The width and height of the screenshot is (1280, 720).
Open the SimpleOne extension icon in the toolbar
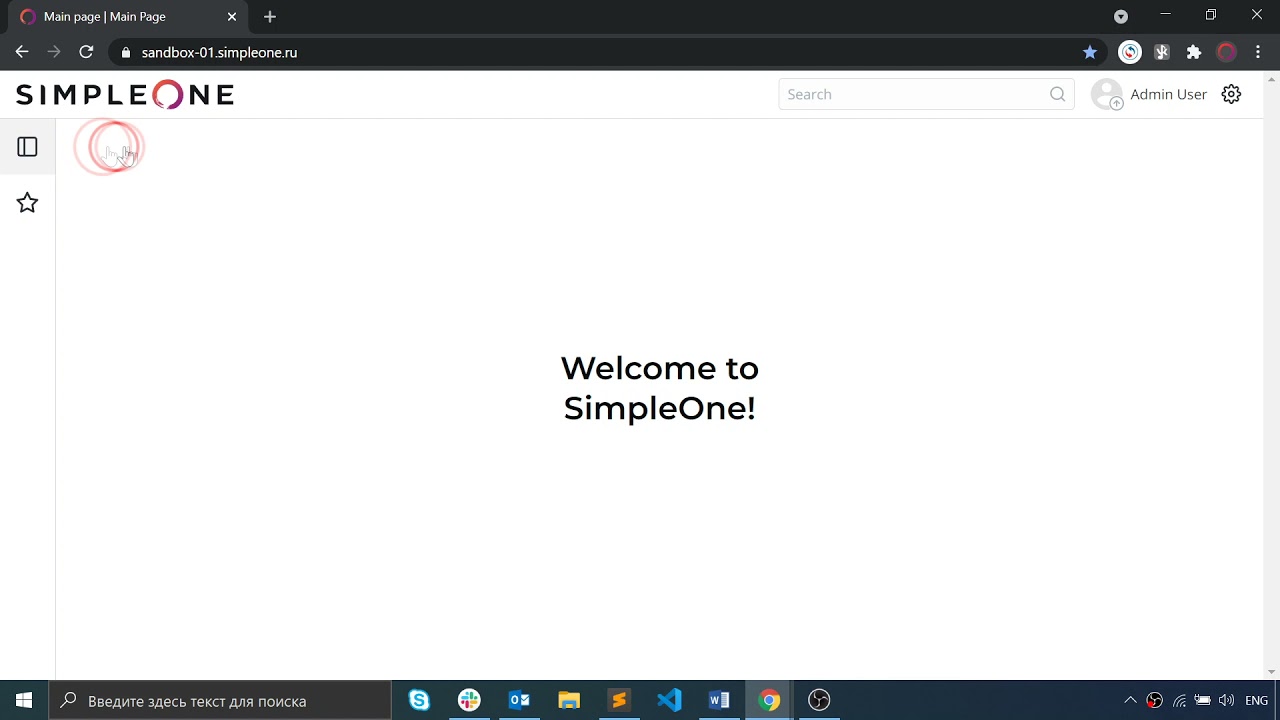click(x=1226, y=52)
